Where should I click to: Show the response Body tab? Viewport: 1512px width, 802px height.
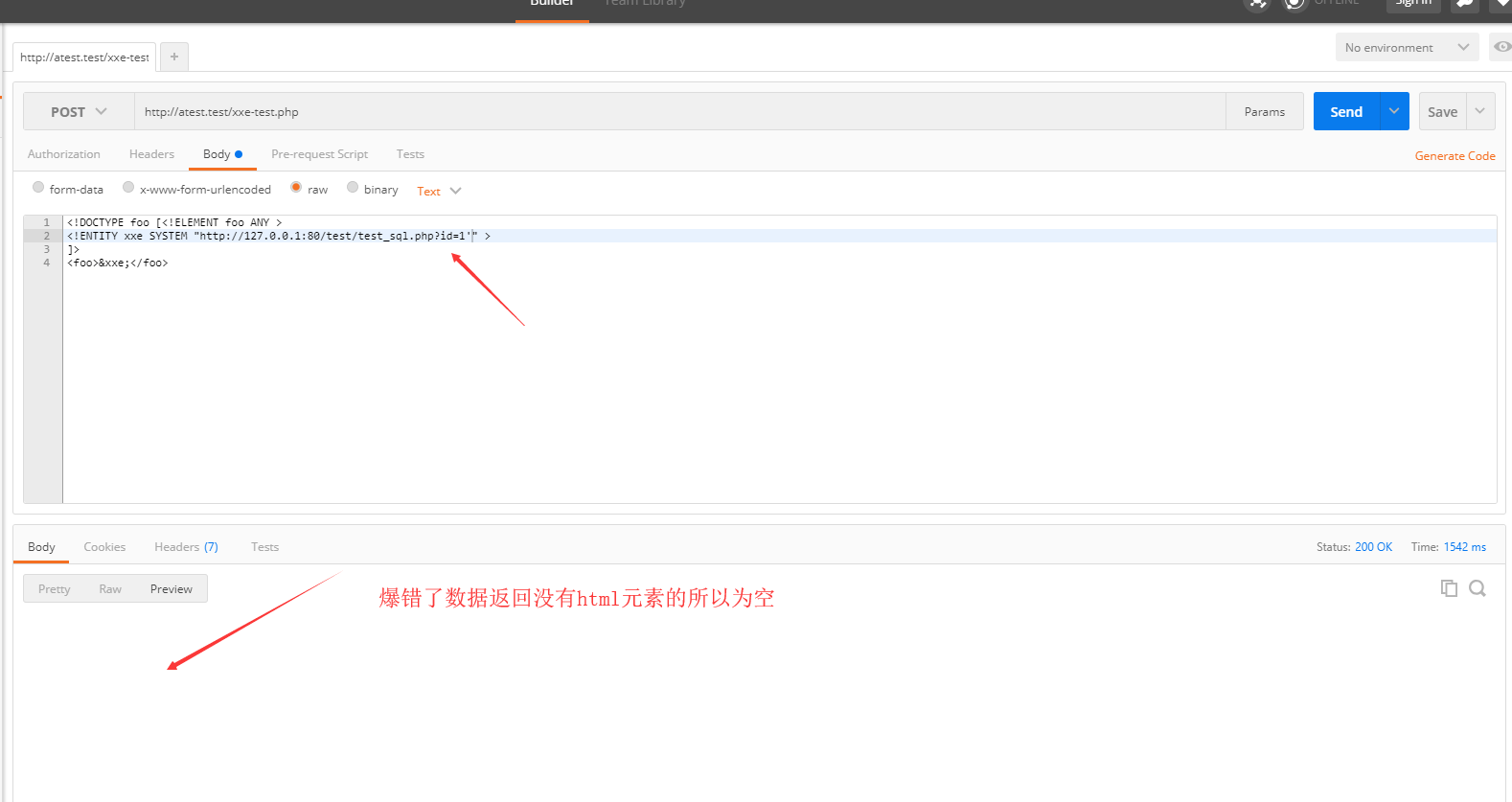(41, 547)
